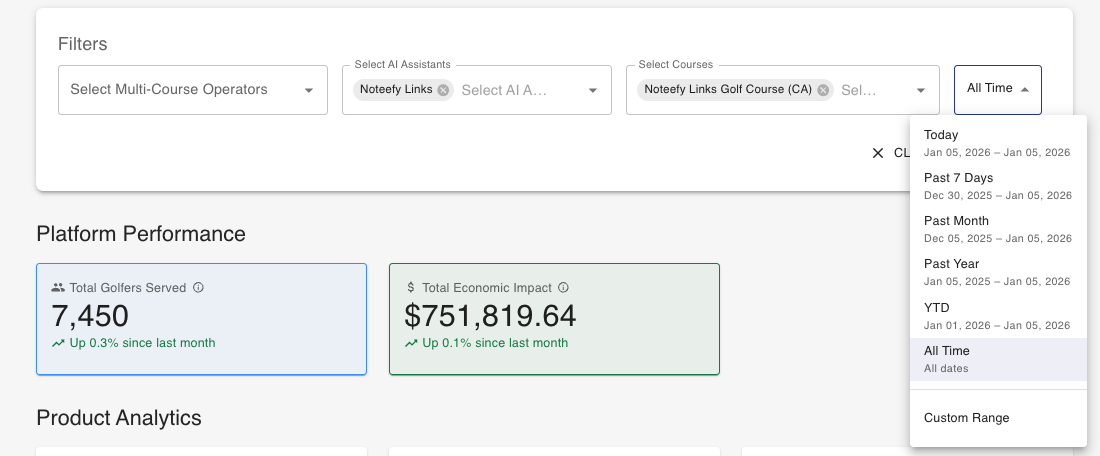Click the economic impact trend arrow icon

click(411, 343)
